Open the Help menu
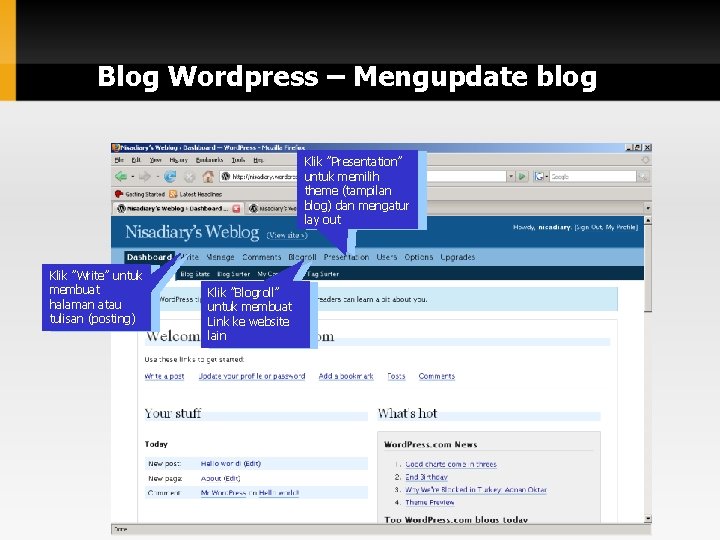The image size is (720, 540). [258, 160]
